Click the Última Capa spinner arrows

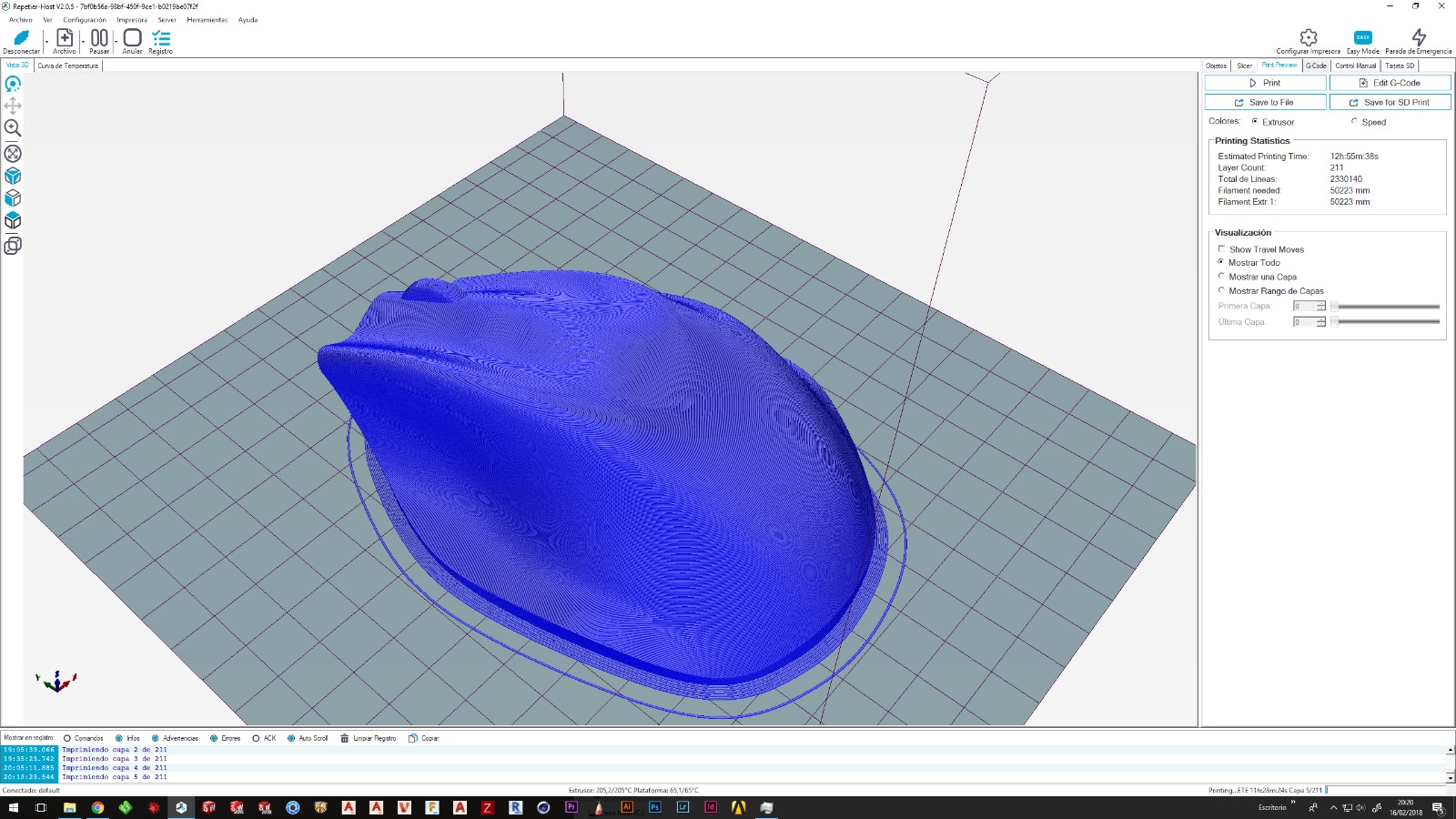coord(1321,321)
